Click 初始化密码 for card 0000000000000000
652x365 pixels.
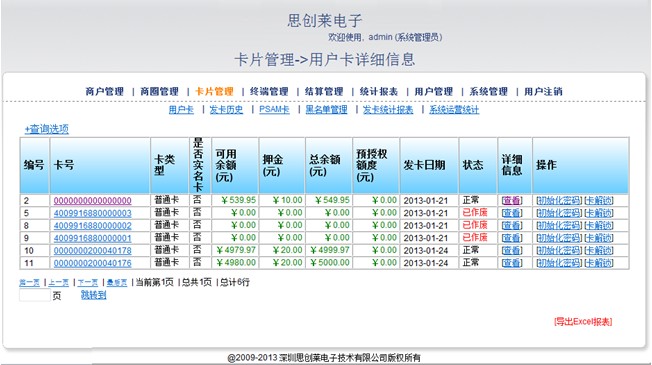[x=559, y=201]
